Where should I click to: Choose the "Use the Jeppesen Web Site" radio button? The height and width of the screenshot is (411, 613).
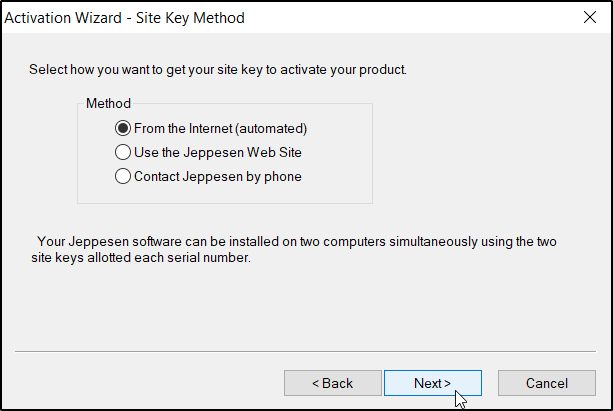(123, 153)
